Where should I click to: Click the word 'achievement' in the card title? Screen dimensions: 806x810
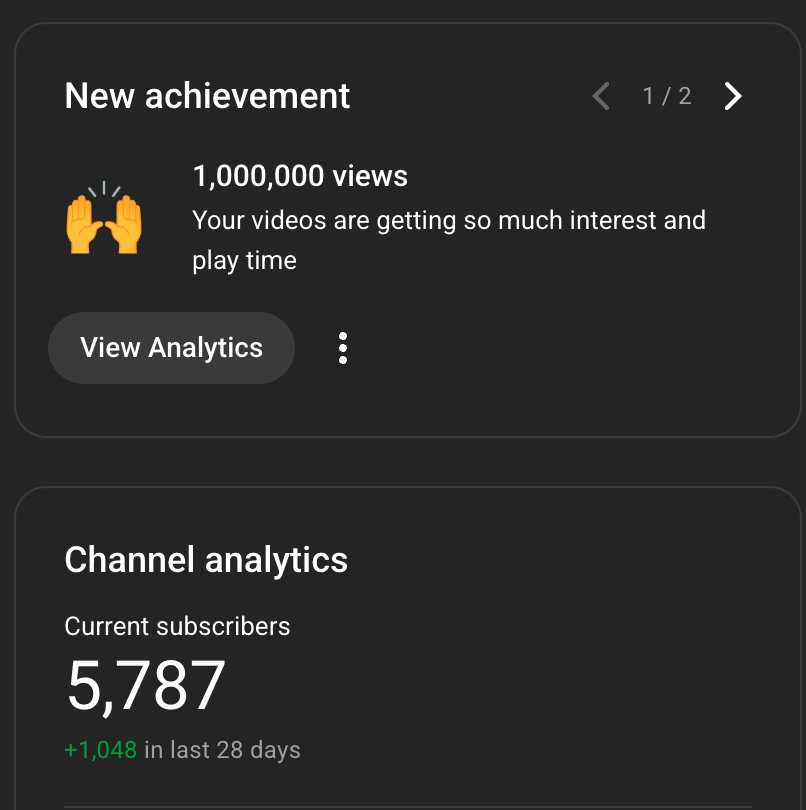click(x=247, y=96)
